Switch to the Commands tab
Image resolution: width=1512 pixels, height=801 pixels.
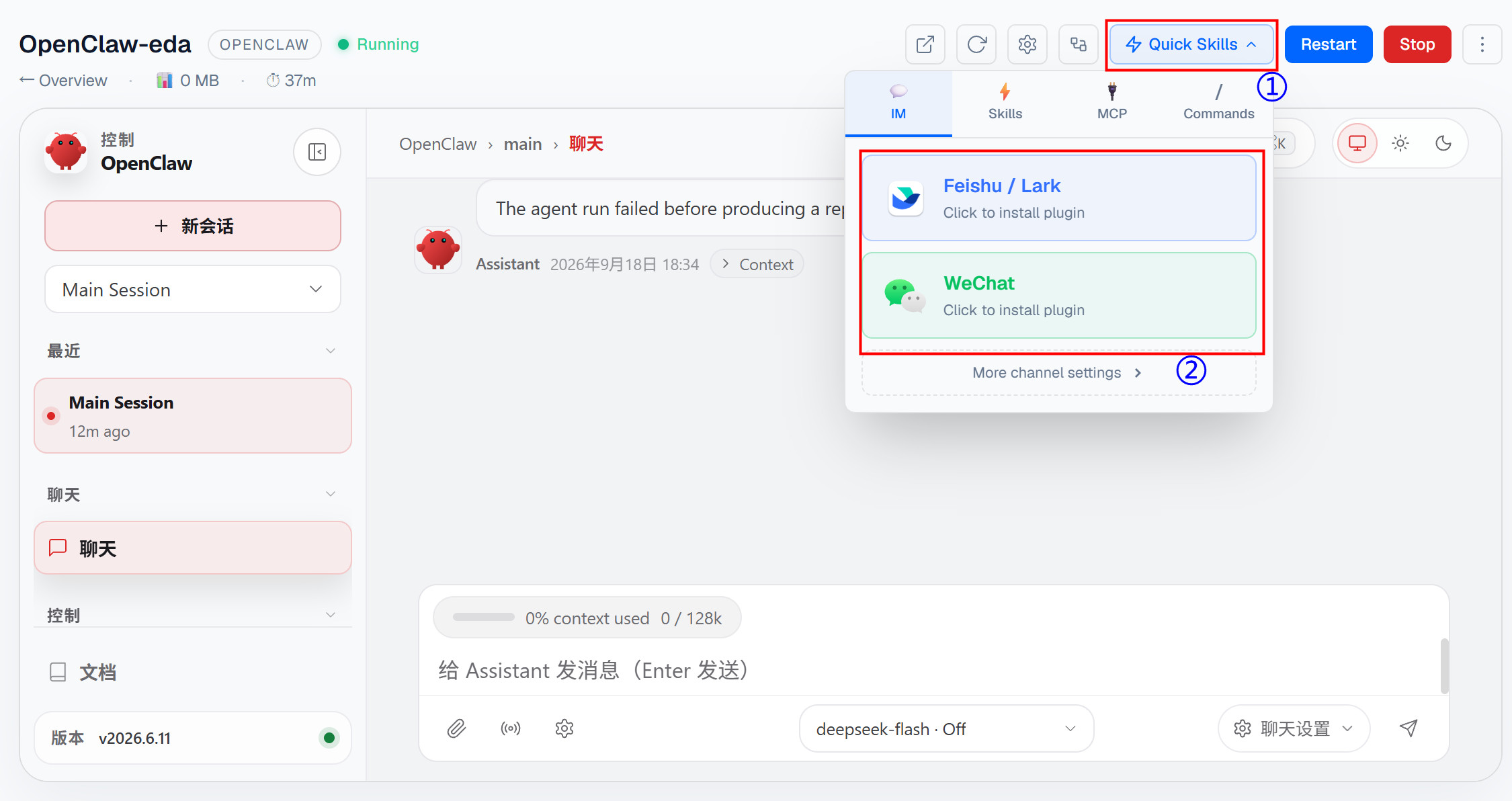point(1219,103)
